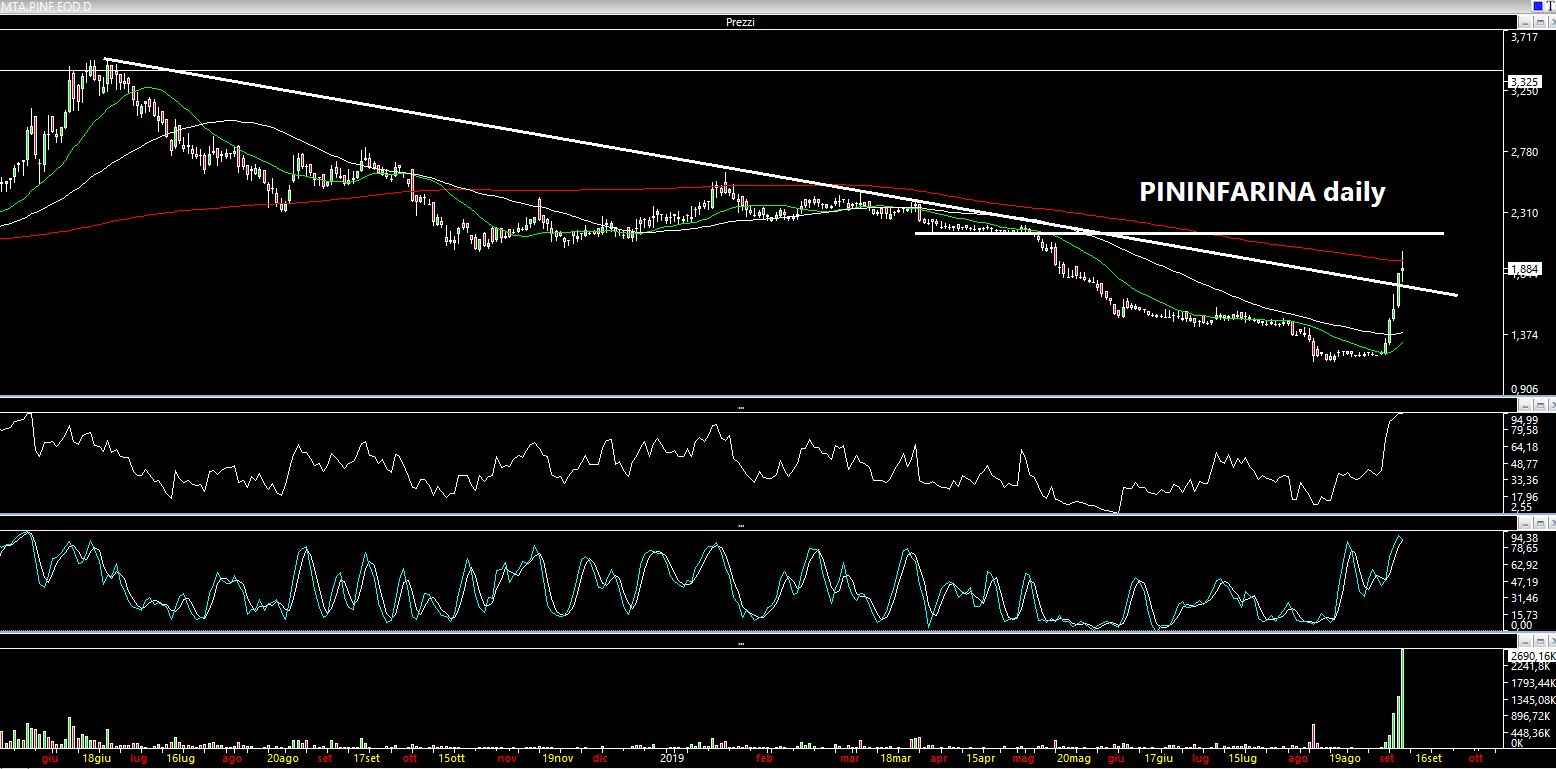Click the 94,38 stochastic axis value
The height and width of the screenshot is (769, 1556).
click(1525, 537)
